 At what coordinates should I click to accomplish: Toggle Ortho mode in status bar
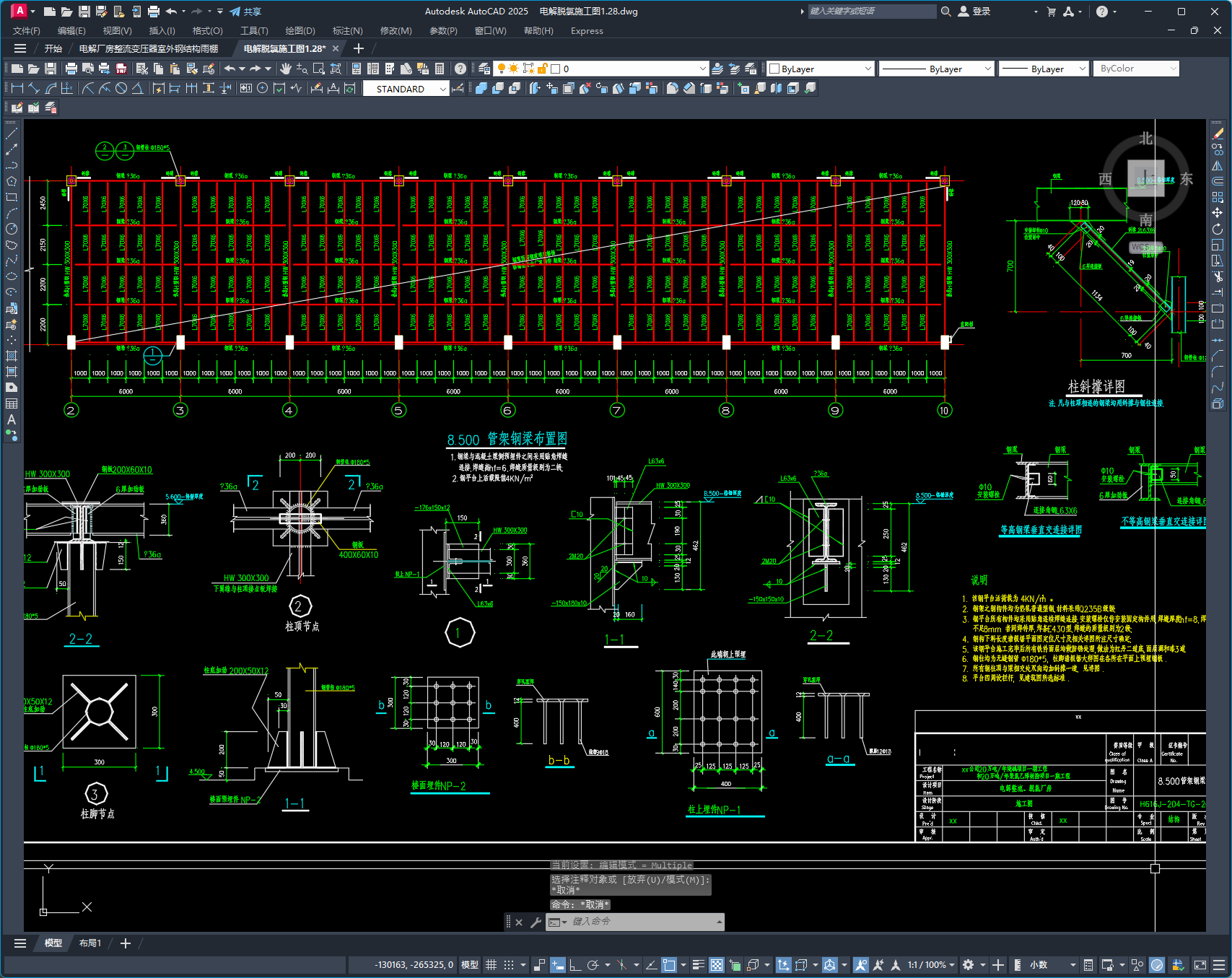[575, 965]
